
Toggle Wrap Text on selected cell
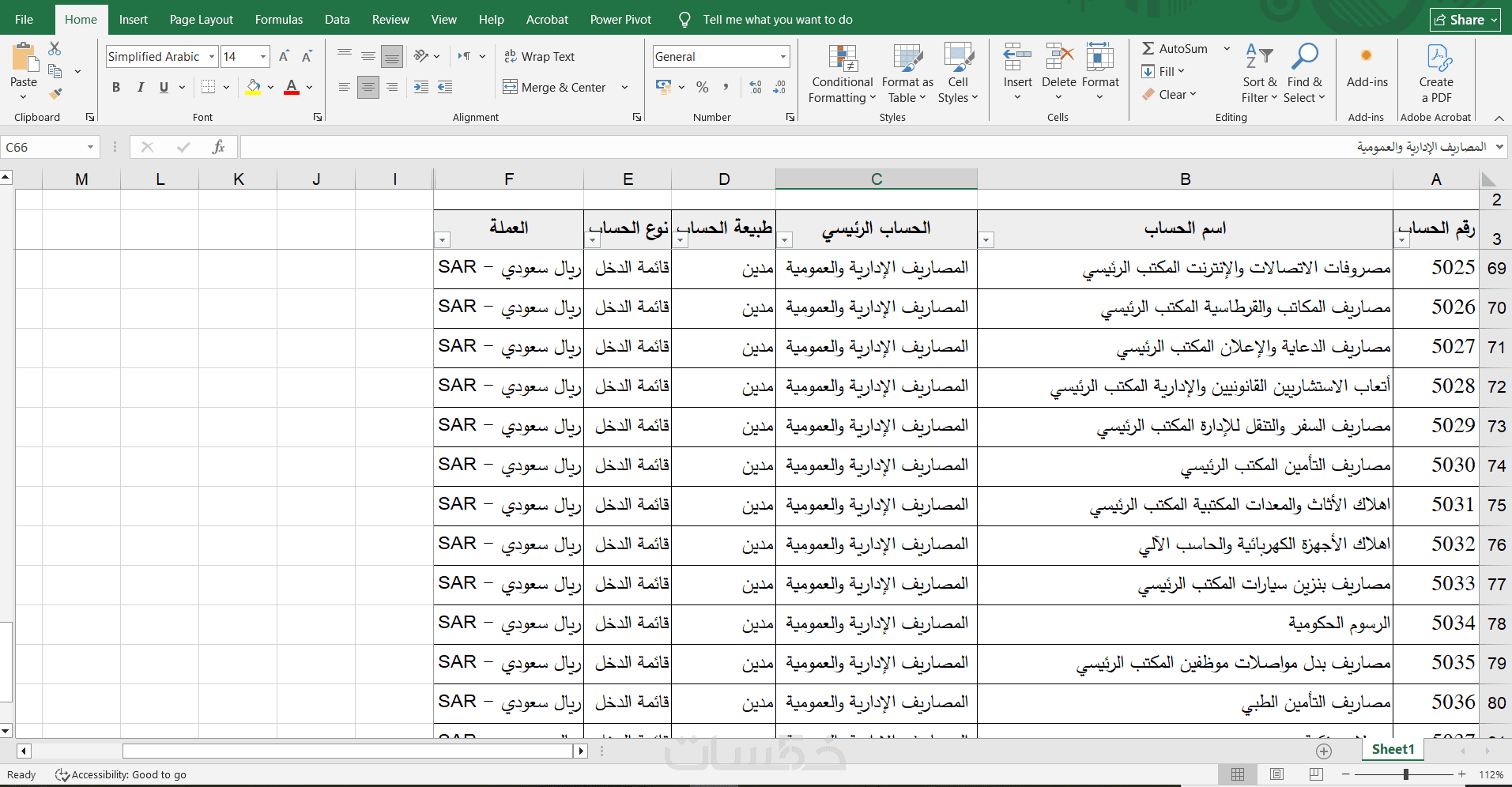tap(539, 57)
